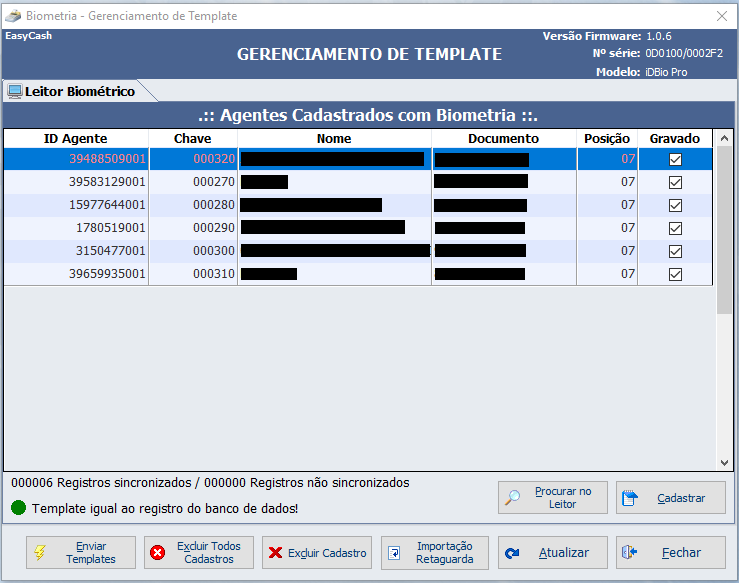Sort table by ID Agente column header
739x583 pixels.
pos(76,139)
